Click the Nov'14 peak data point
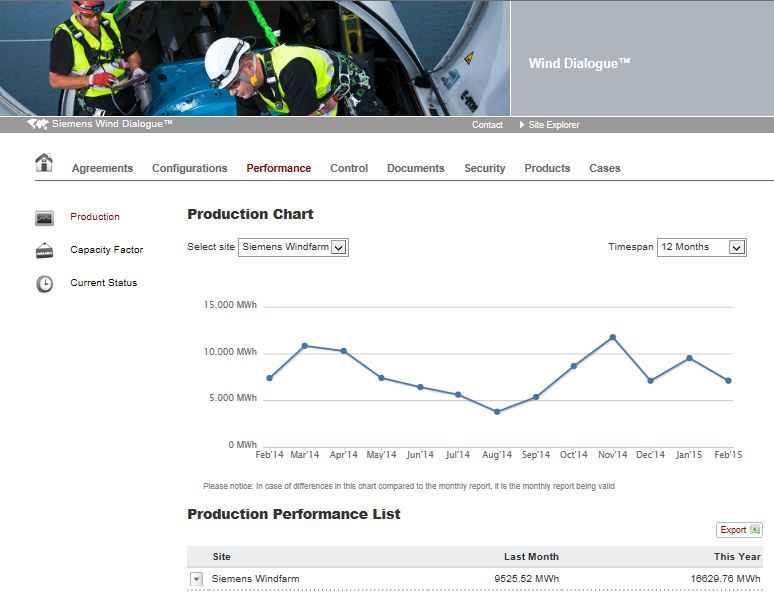Viewport: 774px width, 599px height. pyautogui.click(x=613, y=337)
